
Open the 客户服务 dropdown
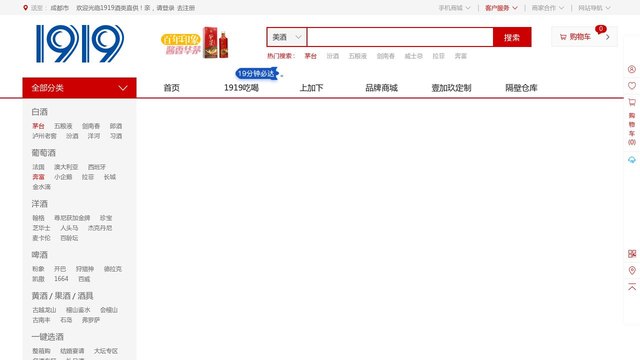[501, 8]
